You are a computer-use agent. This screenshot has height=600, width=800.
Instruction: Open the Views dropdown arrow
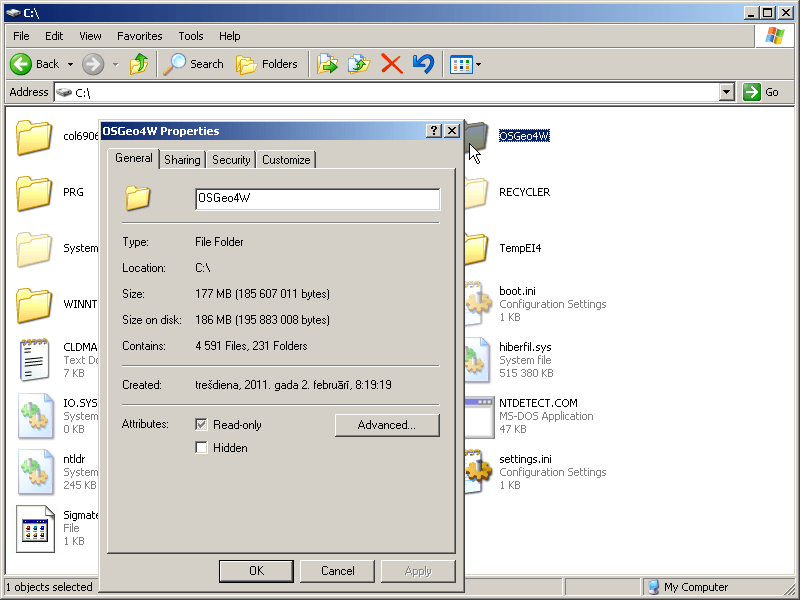479,65
